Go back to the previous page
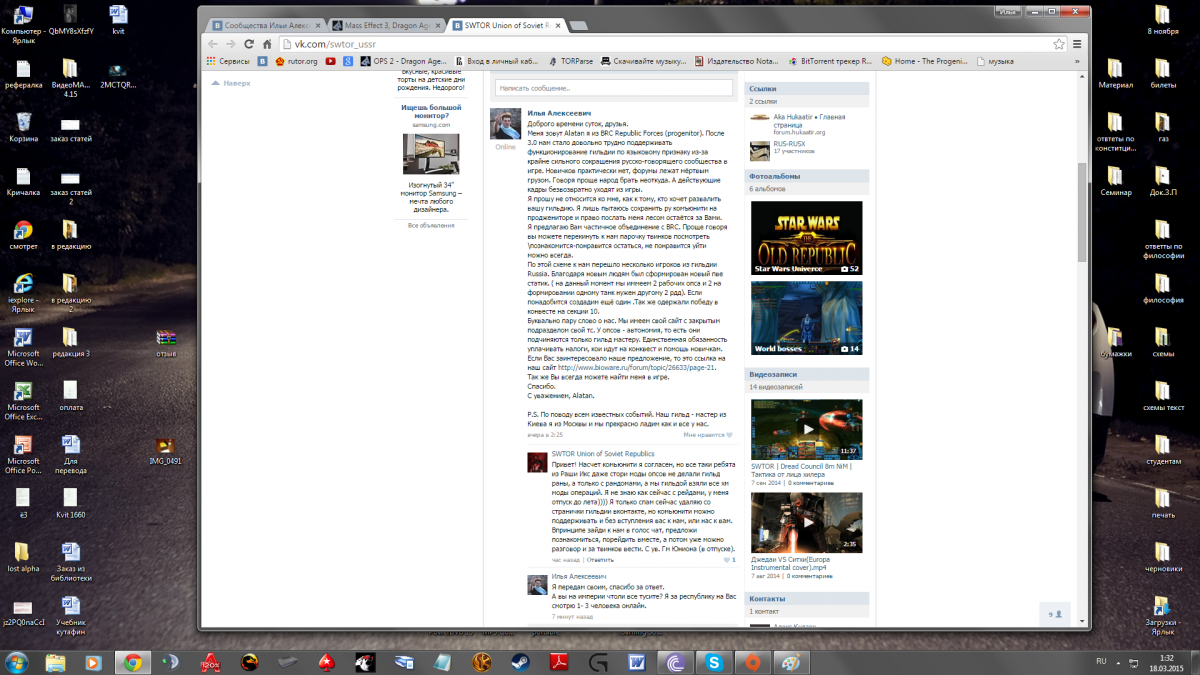The image size is (1200, 675). pyautogui.click(x=212, y=44)
